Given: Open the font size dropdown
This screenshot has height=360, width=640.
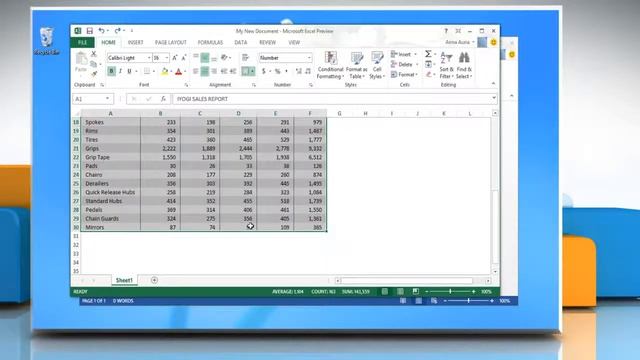Looking at the screenshot, I should tap(167, 58).
